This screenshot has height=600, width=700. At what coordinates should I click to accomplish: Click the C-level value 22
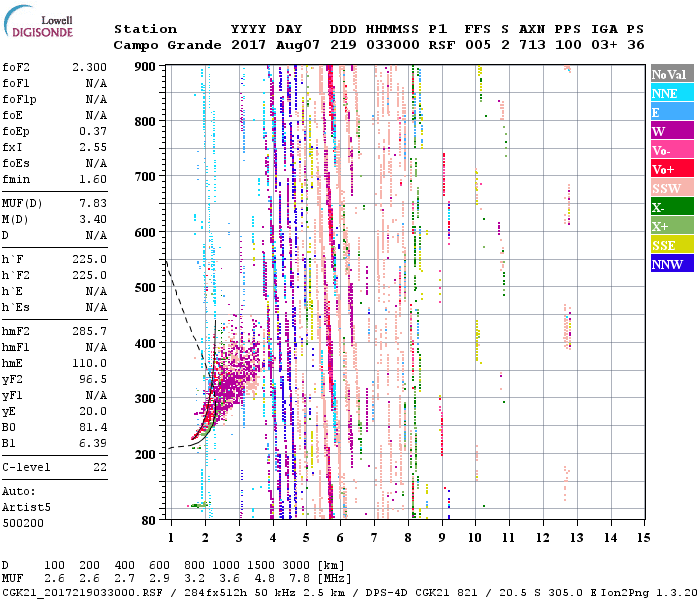[x=100, y=467]
